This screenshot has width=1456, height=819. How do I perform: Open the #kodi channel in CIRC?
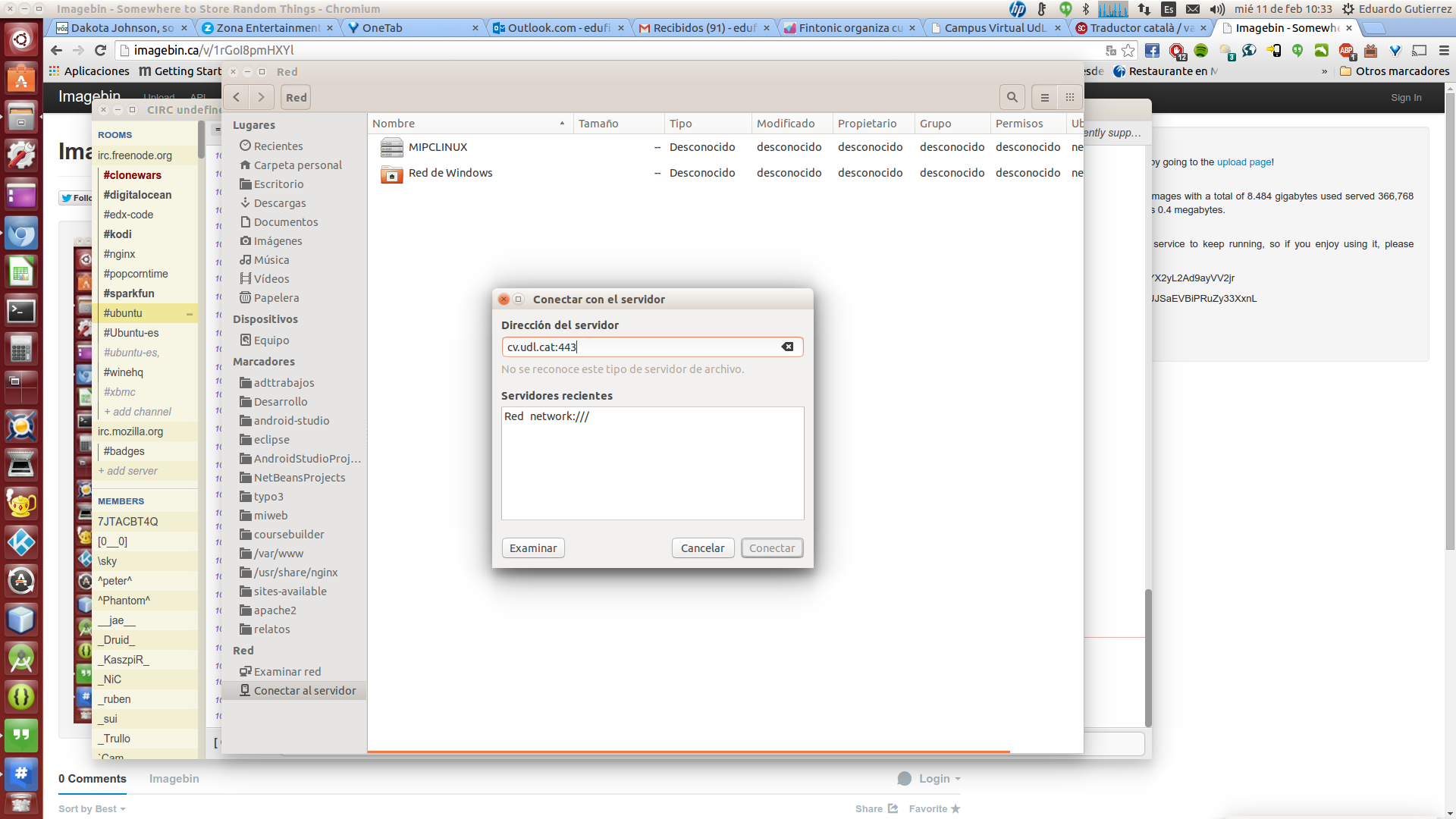(x=118, y=234)
